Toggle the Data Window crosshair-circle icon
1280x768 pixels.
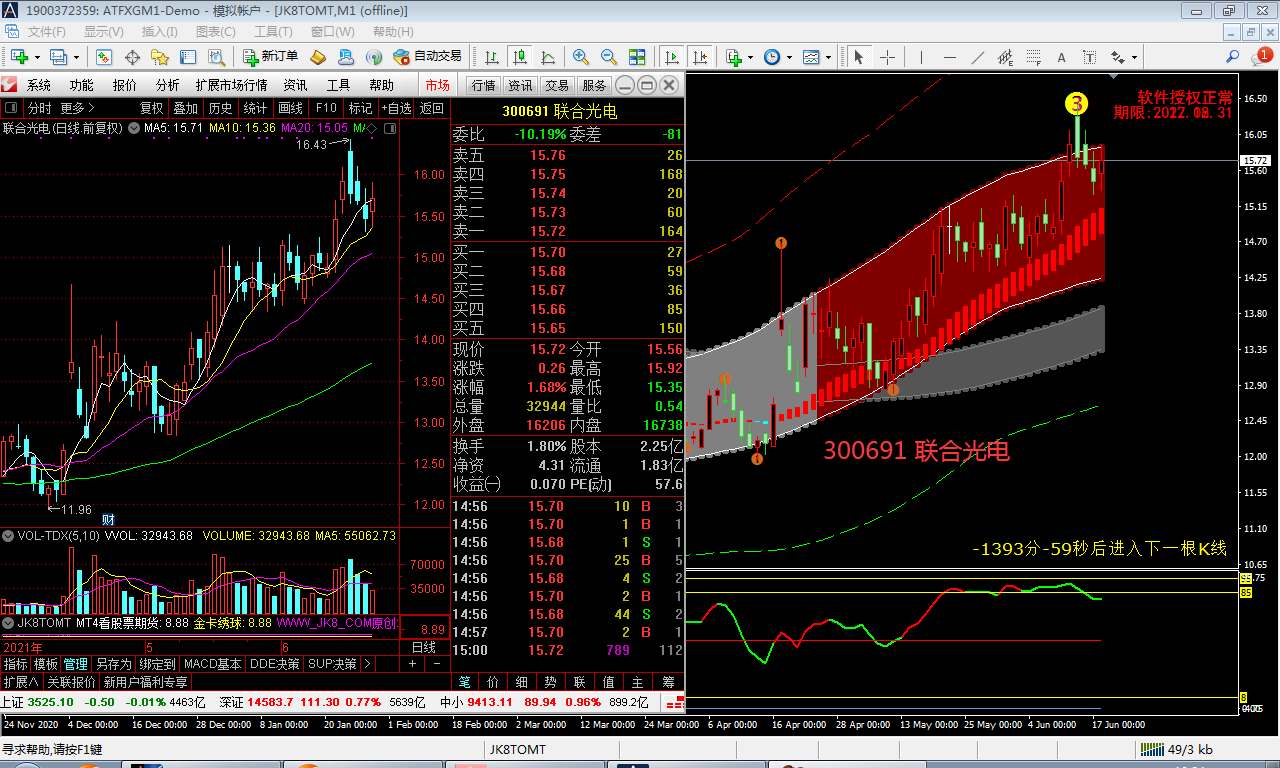[x=131, y=56]
